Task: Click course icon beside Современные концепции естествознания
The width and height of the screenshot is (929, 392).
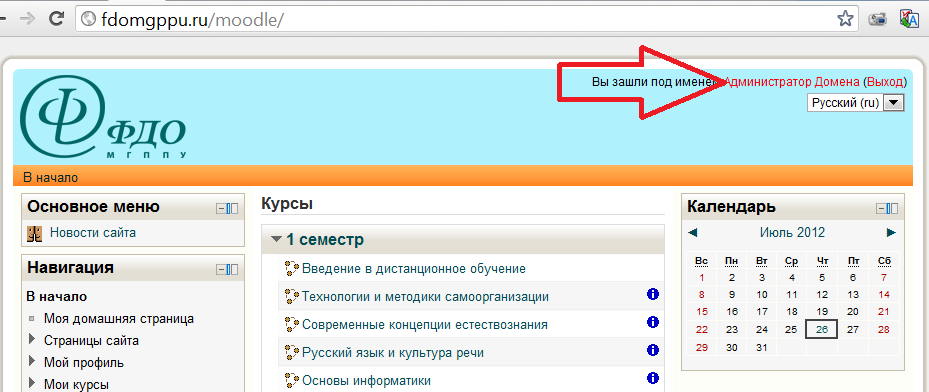Action: tap(291, 324)
